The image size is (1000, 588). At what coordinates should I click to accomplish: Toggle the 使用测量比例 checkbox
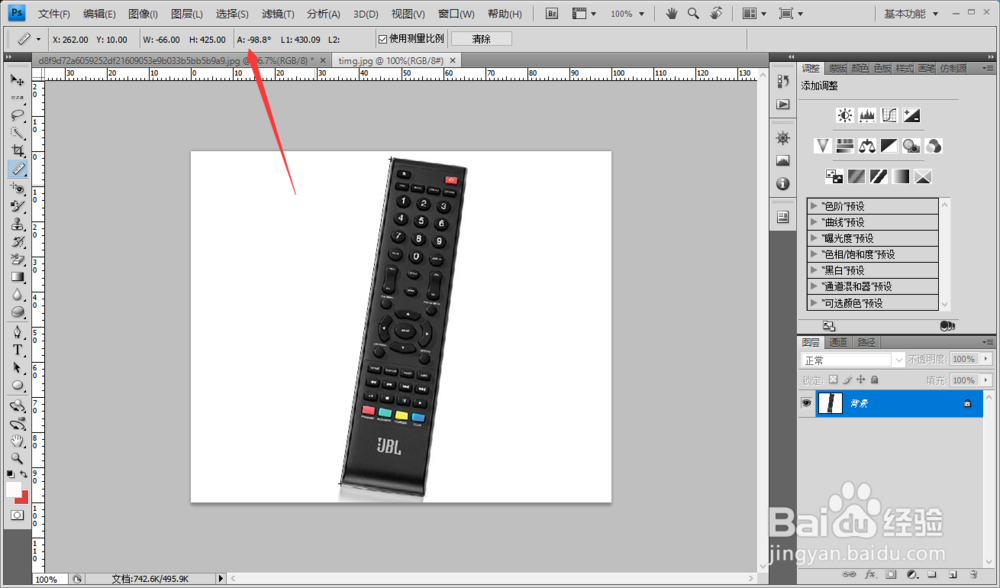(383, 39)
